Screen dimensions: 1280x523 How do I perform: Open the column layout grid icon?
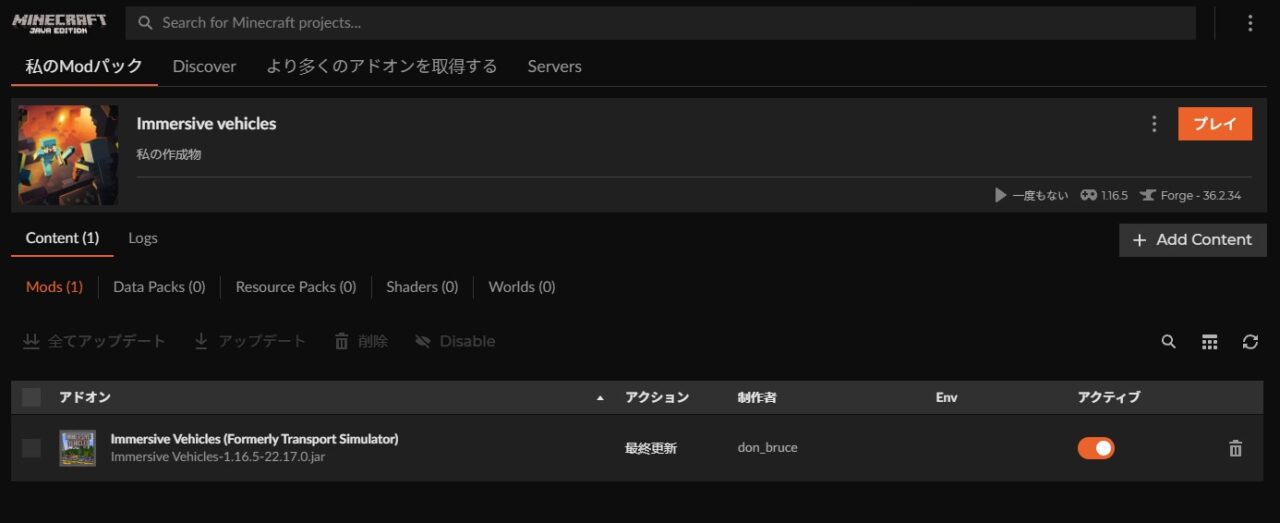click(x=1210, y=342)
